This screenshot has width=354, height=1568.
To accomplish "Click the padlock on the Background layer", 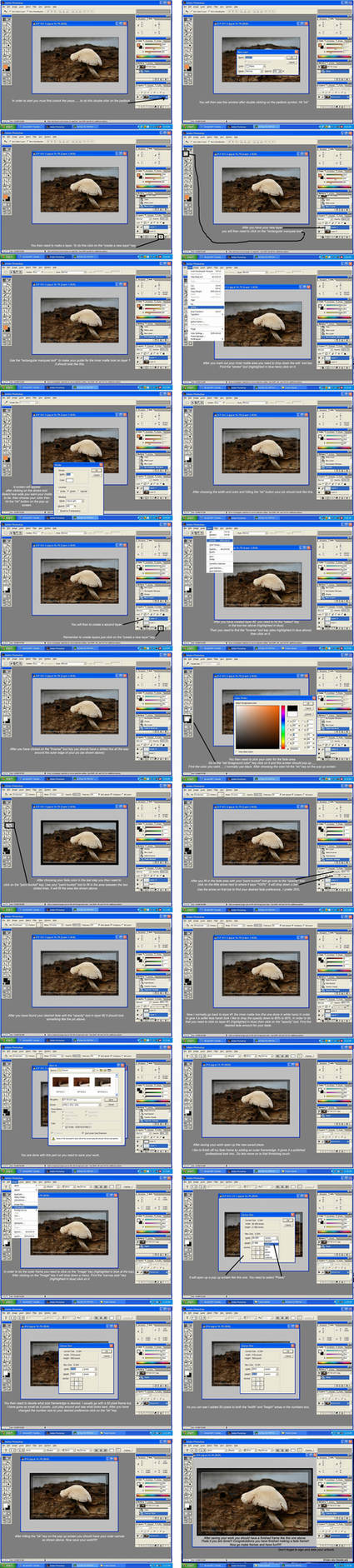I will [x=166, y=97].
